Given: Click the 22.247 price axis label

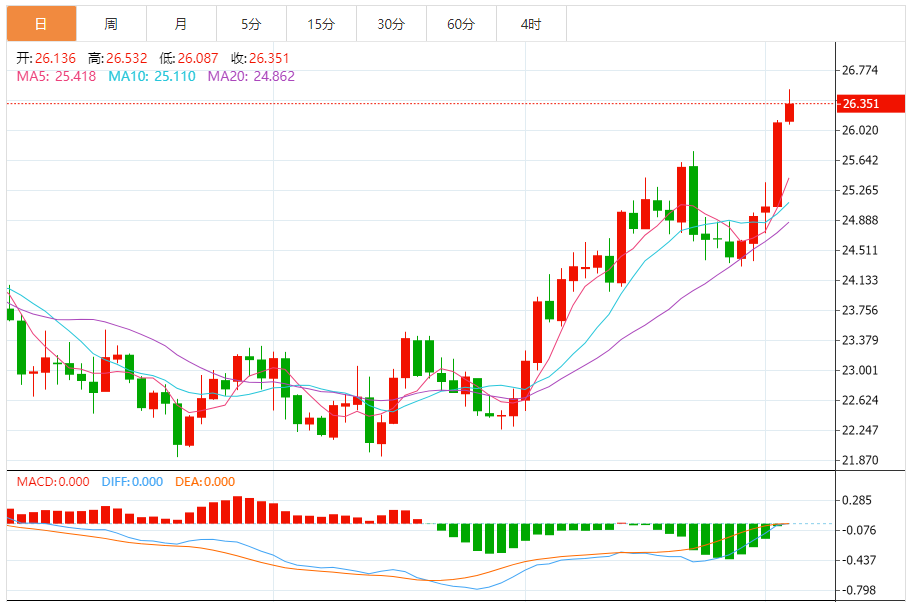Looking at the screenshot, I should (860, 430).
